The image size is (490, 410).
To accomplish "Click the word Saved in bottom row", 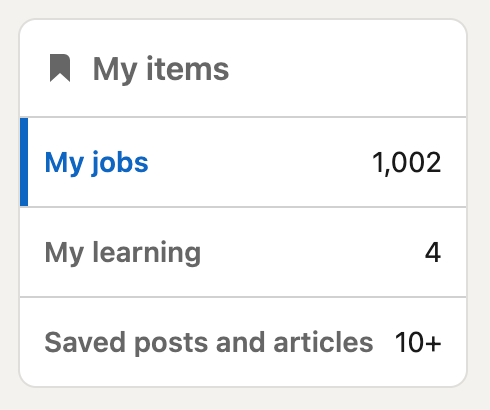I will (x=85, y=342).
